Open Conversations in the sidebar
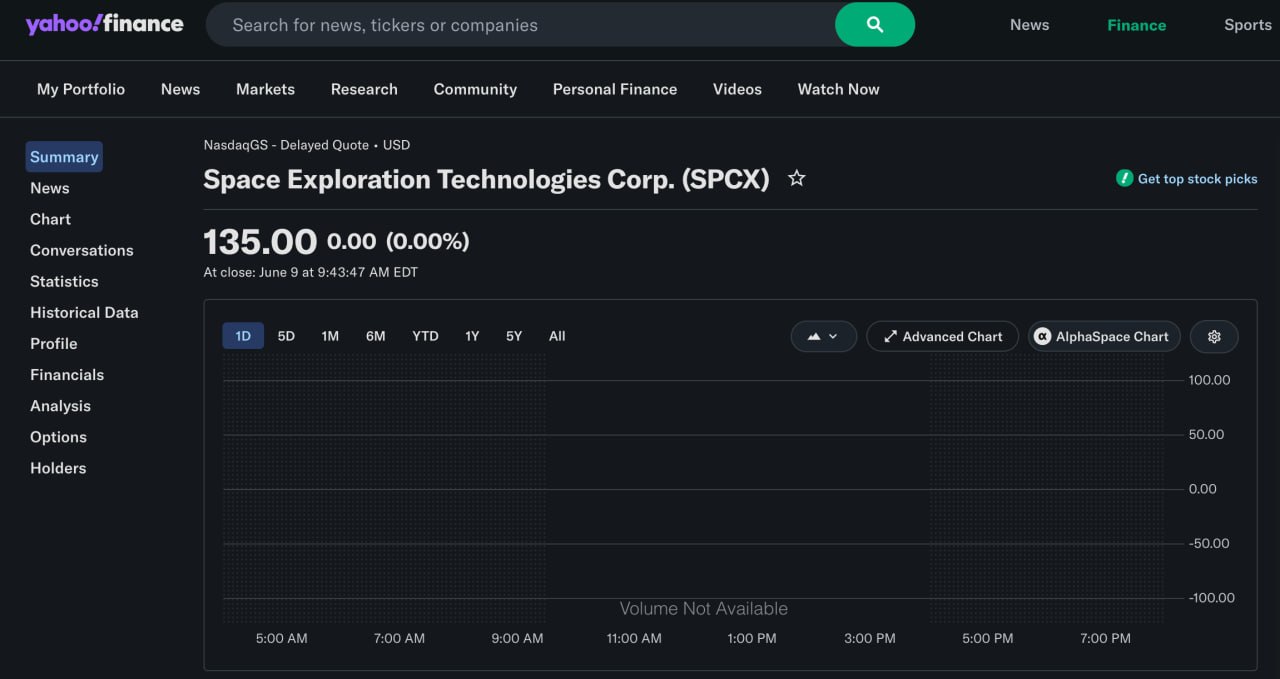The width and height of the screenshot is (1280, 679). (82, 250)
